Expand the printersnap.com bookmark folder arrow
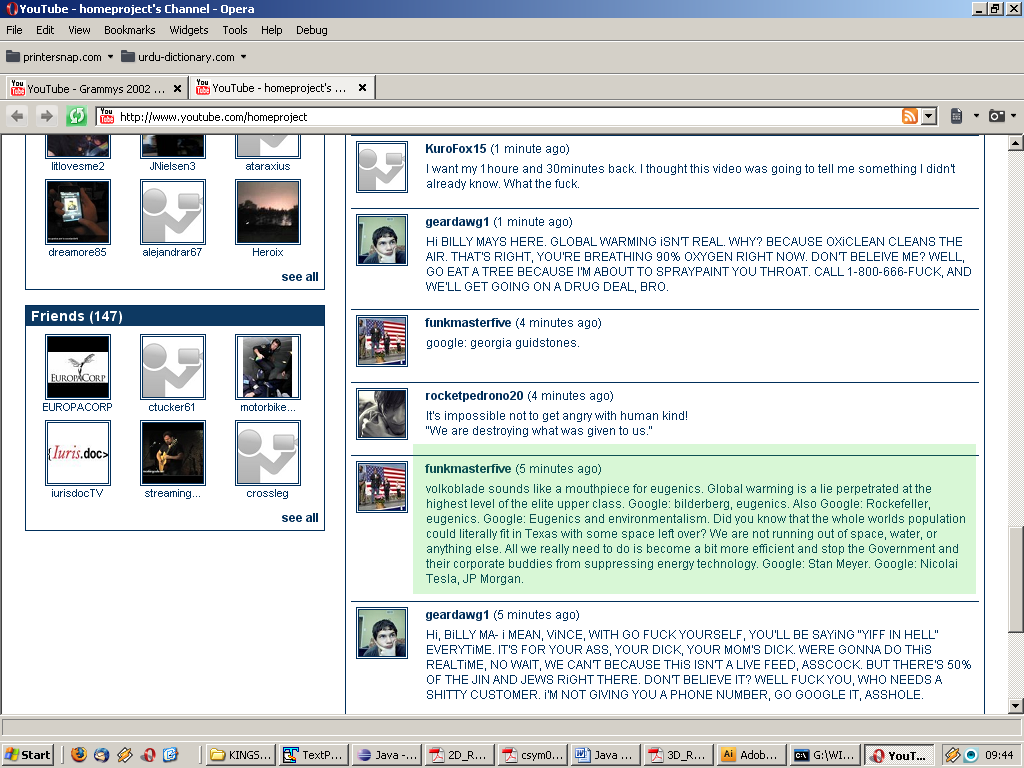 (110, 57)
